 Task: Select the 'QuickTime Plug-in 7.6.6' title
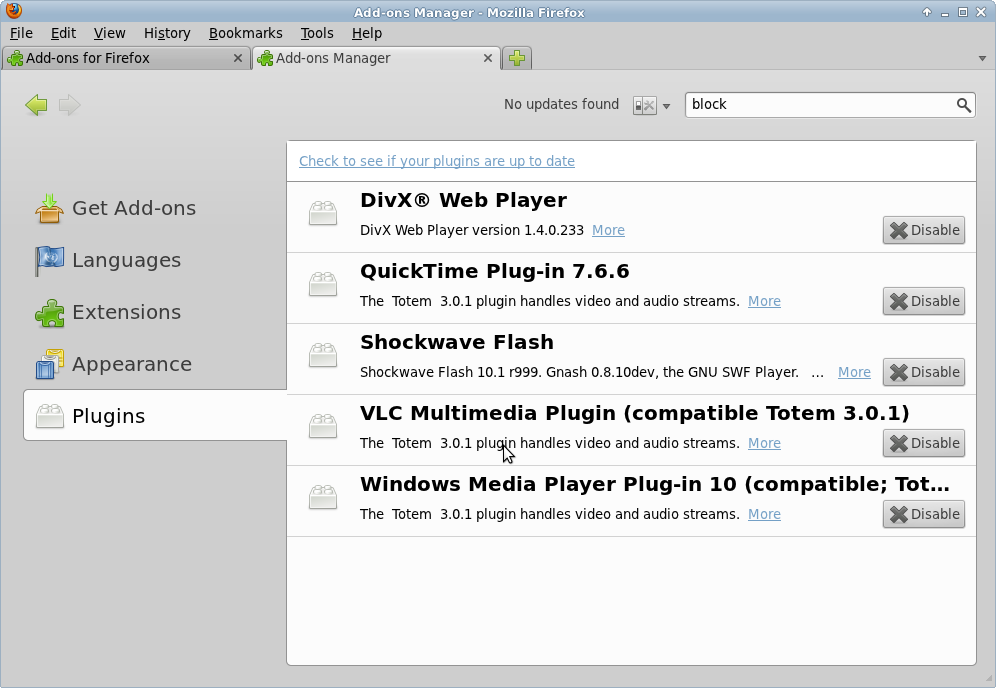495,271
